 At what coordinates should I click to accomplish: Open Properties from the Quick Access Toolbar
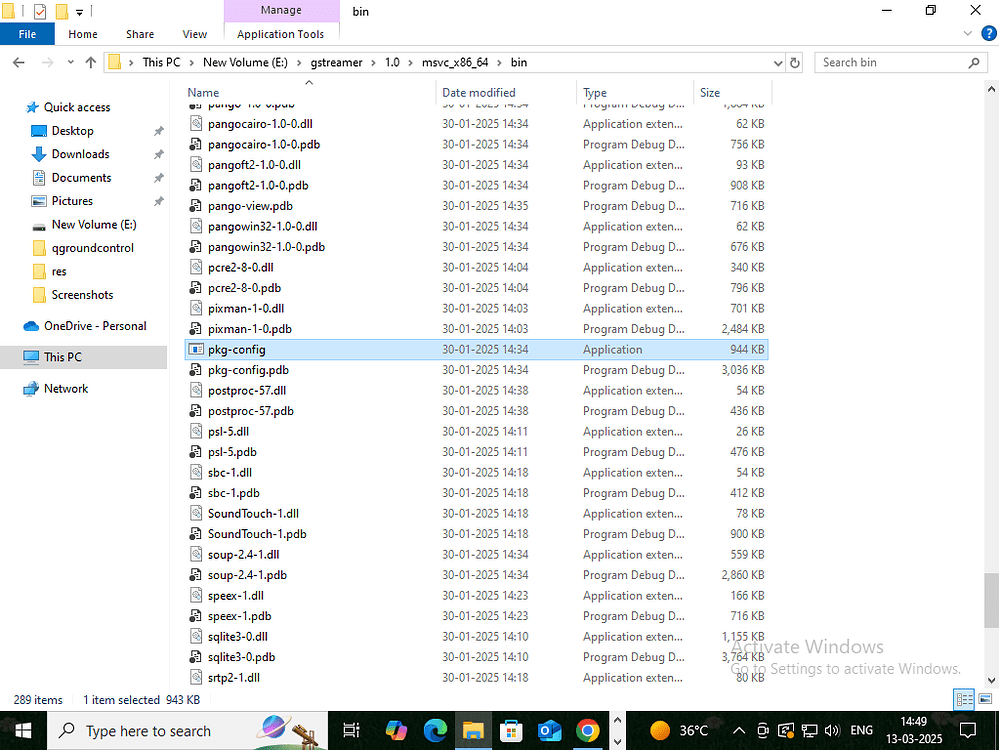[40, 10]
